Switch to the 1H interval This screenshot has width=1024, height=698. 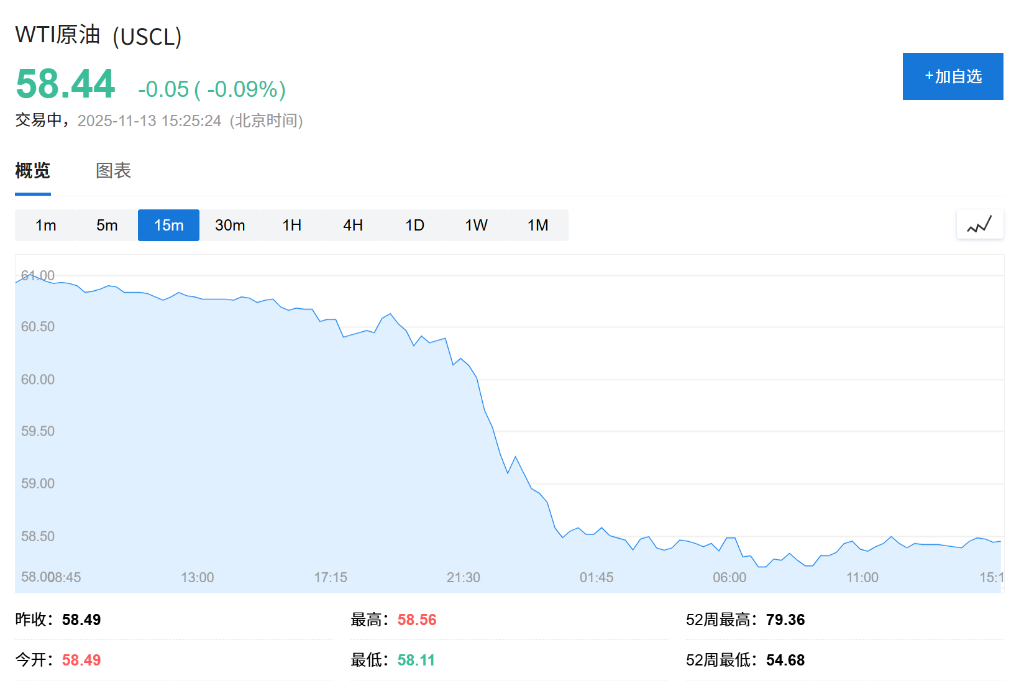click(x=291, y=225)
